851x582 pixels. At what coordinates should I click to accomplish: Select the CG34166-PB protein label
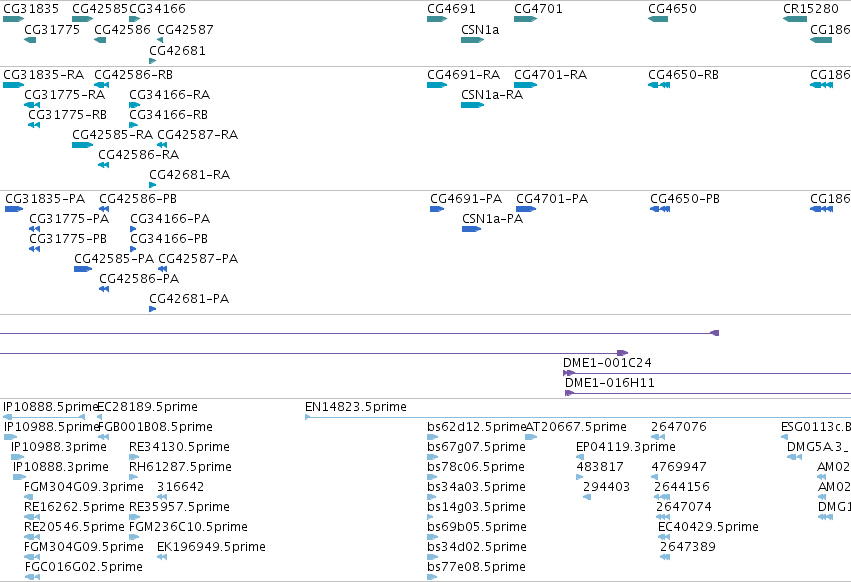169,239
